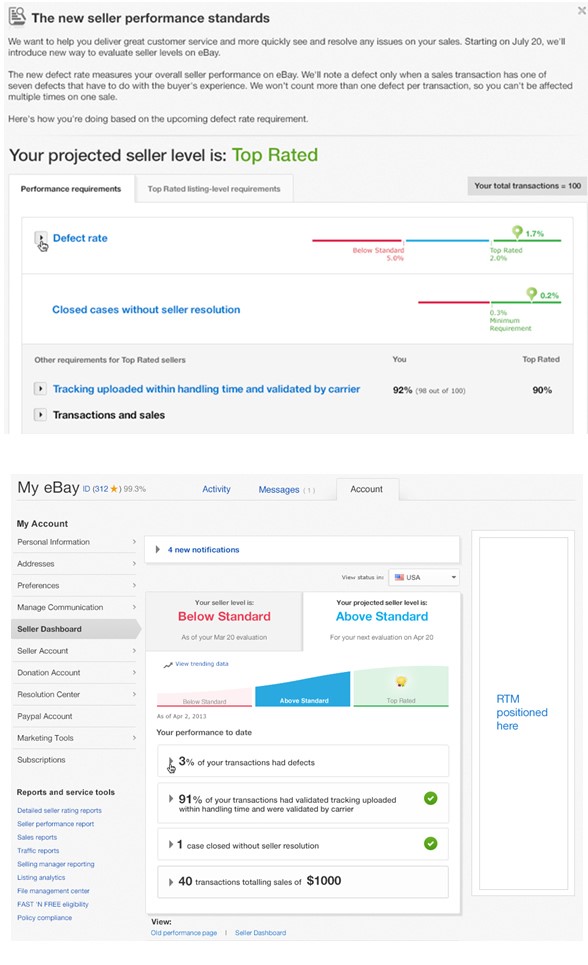Open Personal Information in My Account

pyautogui.click(x=75, y=542)
